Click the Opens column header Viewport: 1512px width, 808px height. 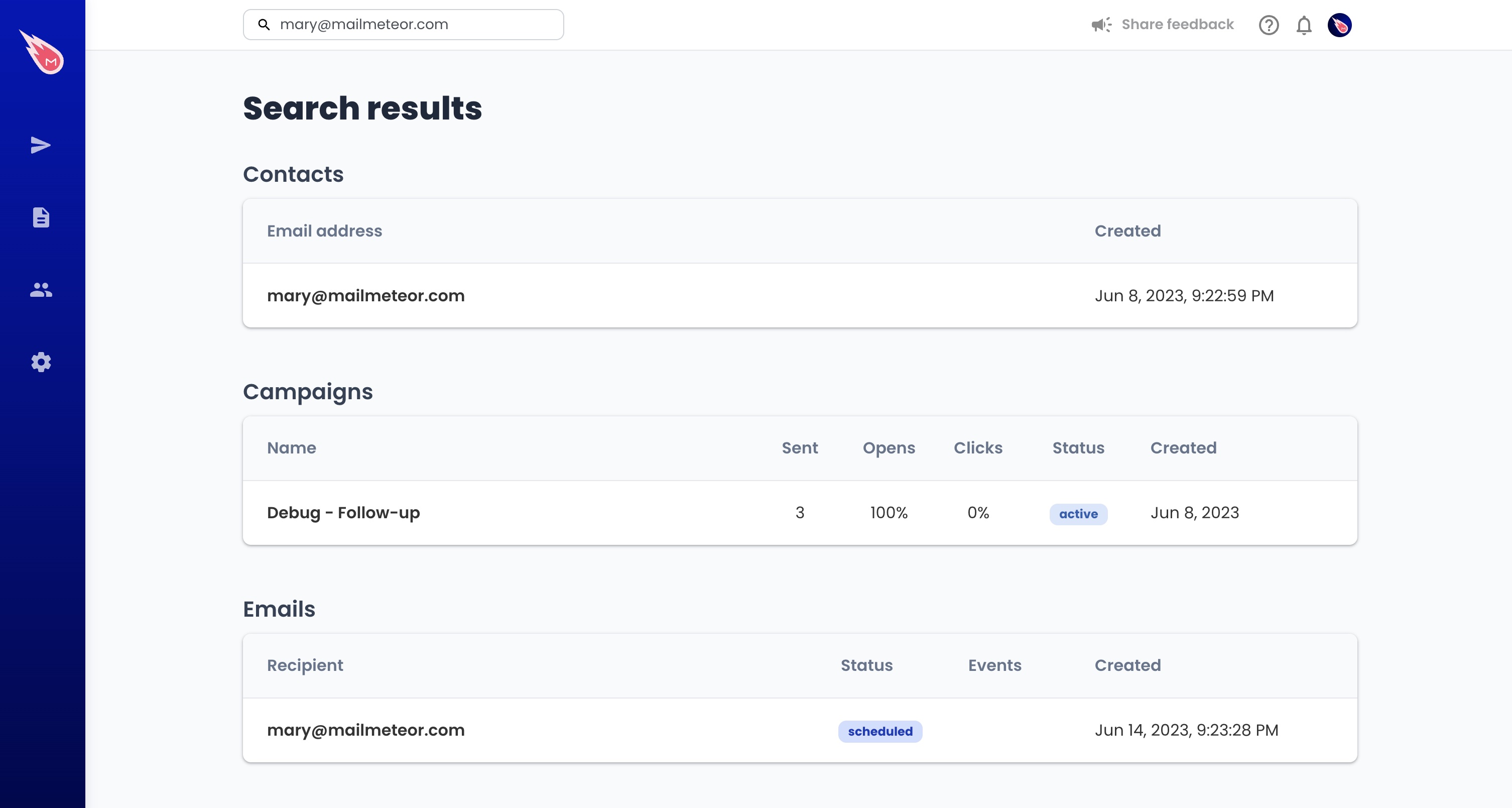pos(889,448)
